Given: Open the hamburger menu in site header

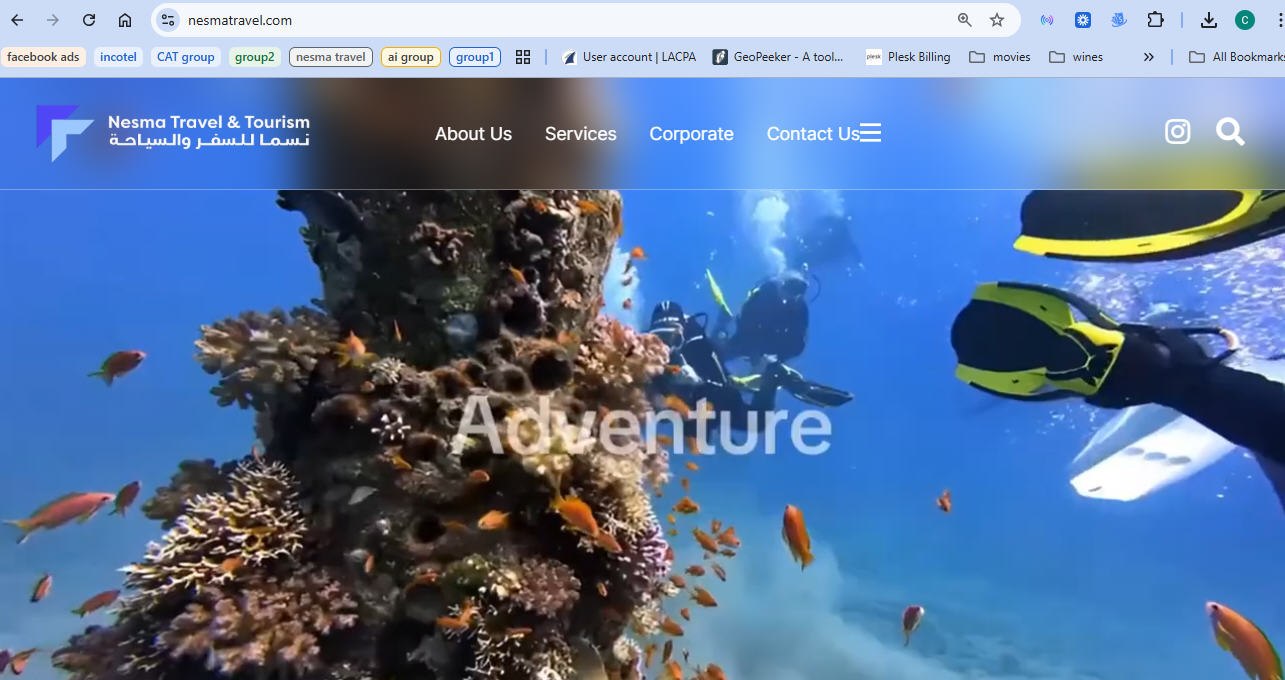Looking at the screenshot, I should point(870,133).
